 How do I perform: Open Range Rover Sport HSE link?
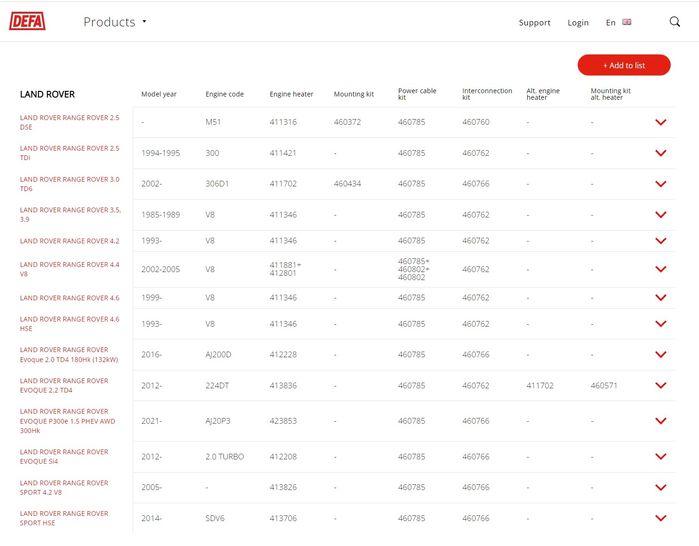pos(64,518)
